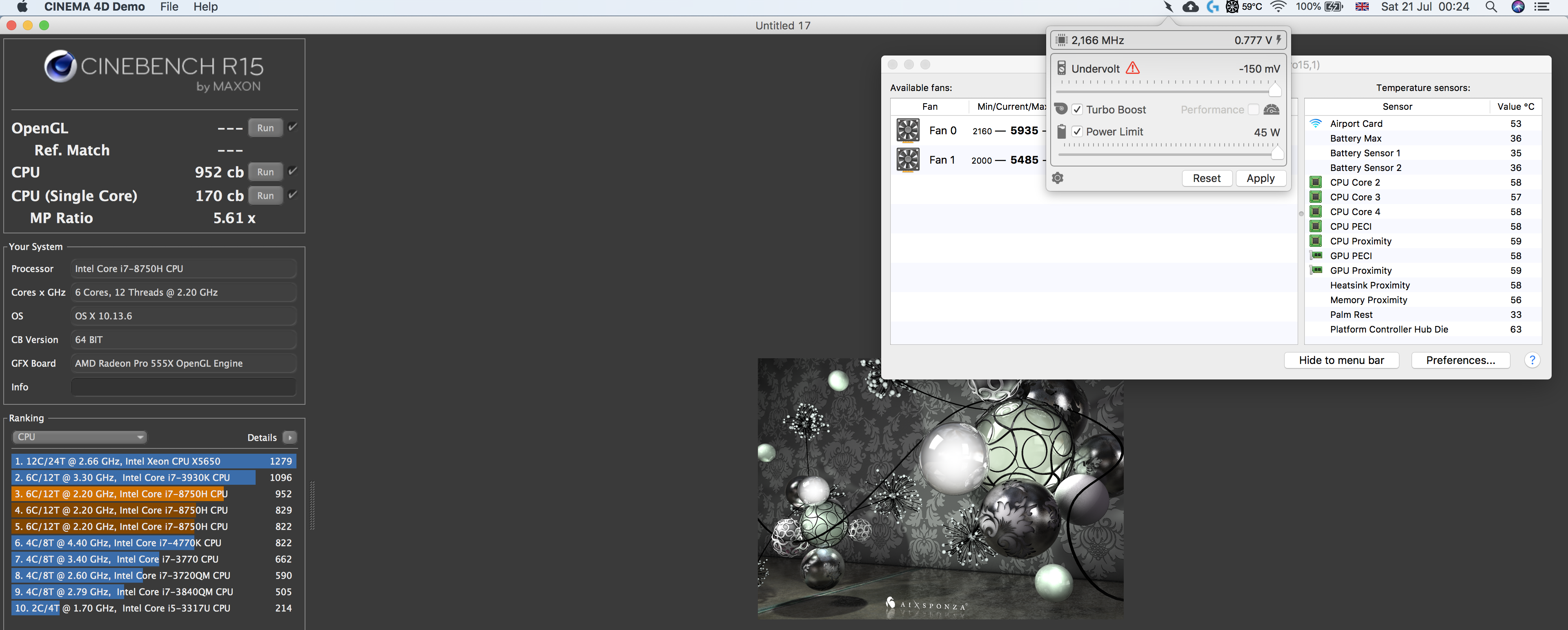Run the CPU benchmark
Screen dimensions: 1568x630
pyautogui.click(x=265, y=172)
